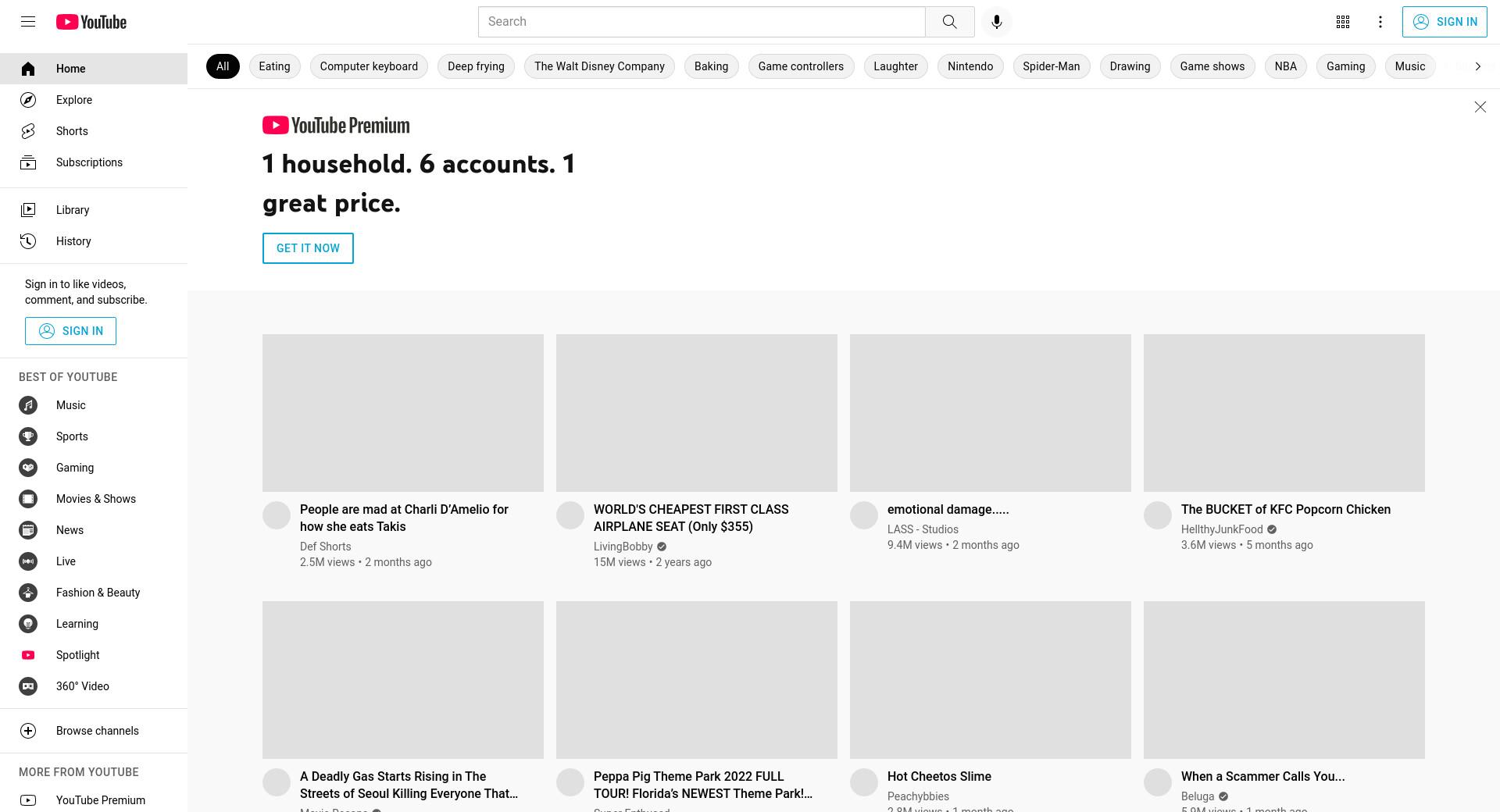Open Subscriptions in sidebar

pos(94,162)
